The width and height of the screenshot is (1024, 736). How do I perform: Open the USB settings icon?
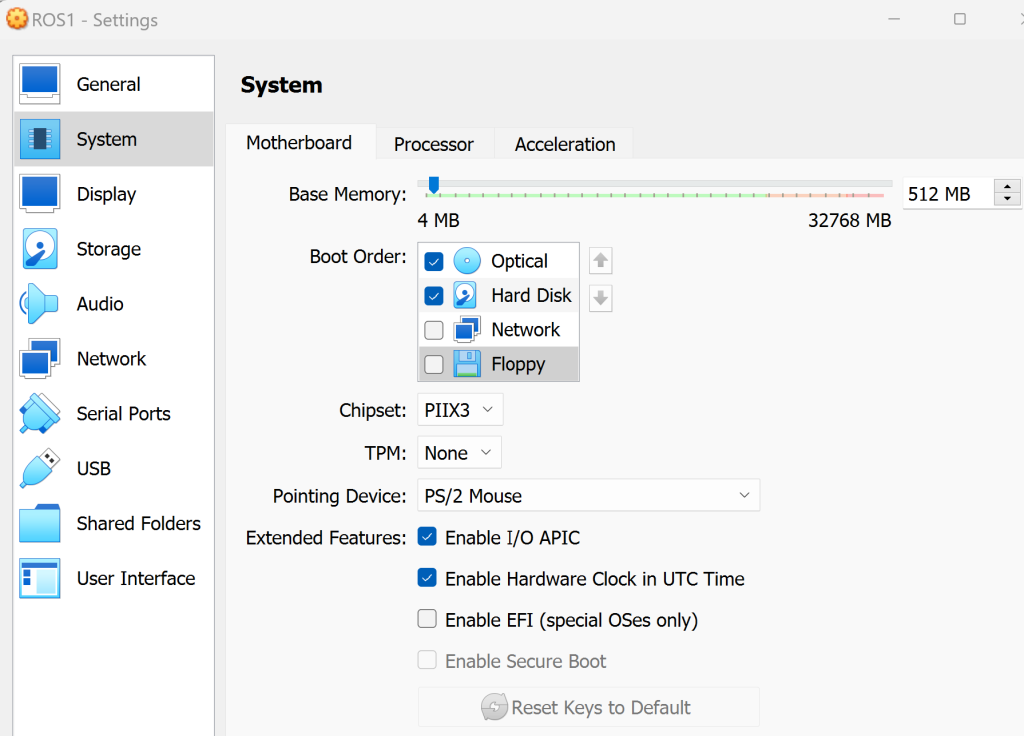click(40, 468)
